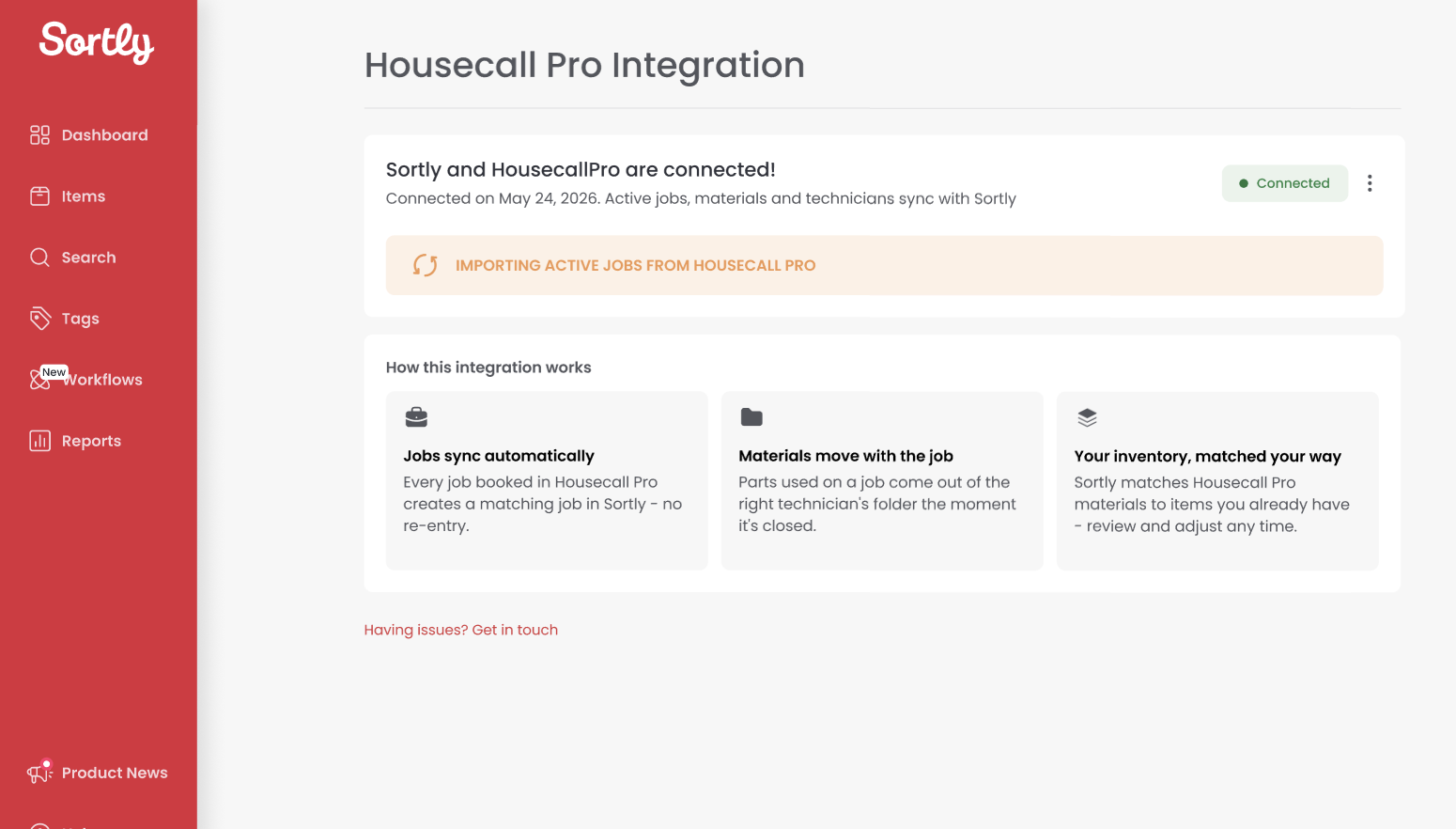Click the 'Connected on May 24, 2026' line
The height and width of the screenshot is (829, 1456).
(x=701, y=198)
